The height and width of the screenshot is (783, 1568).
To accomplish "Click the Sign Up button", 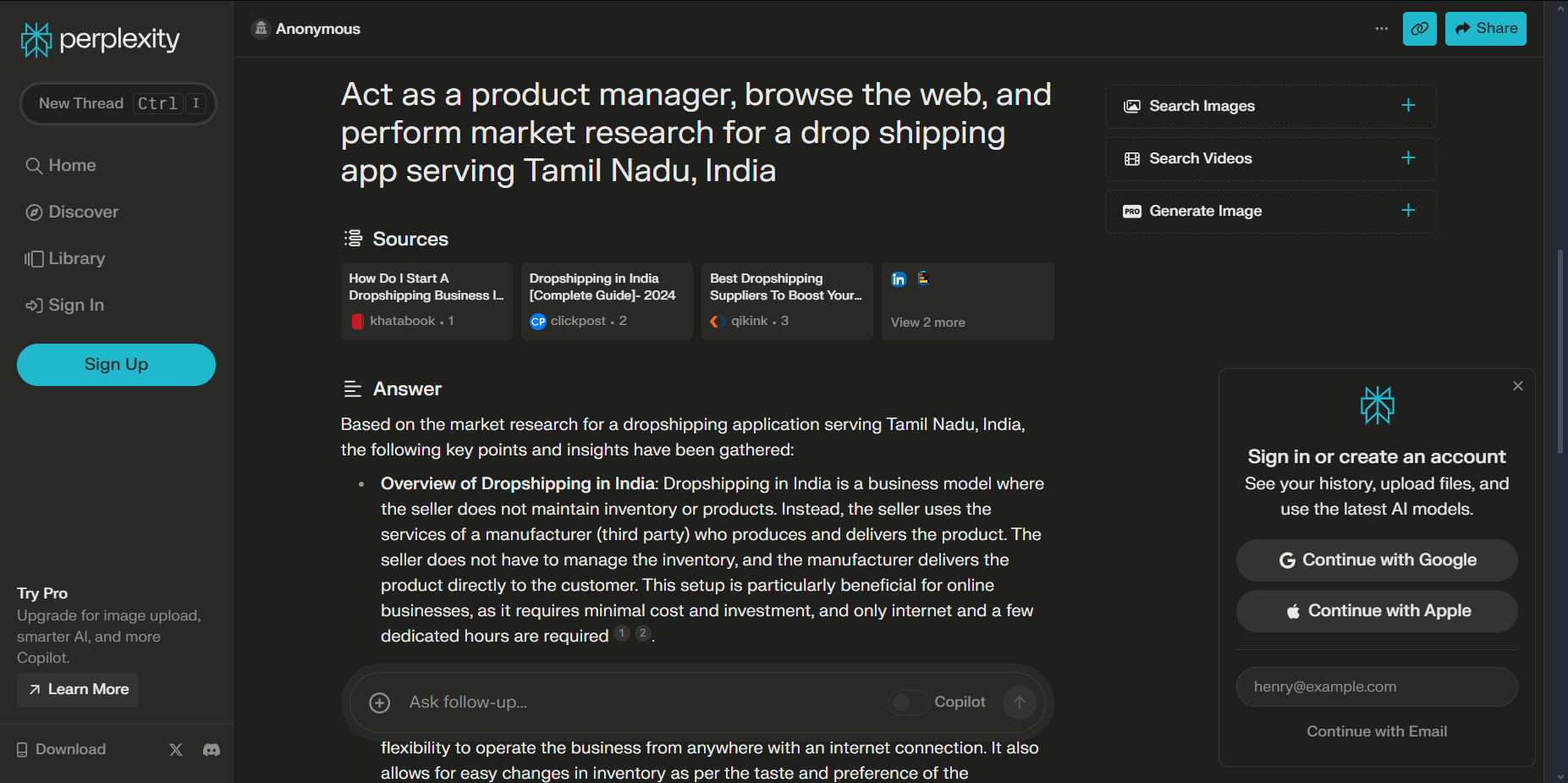I will [116, 365].
